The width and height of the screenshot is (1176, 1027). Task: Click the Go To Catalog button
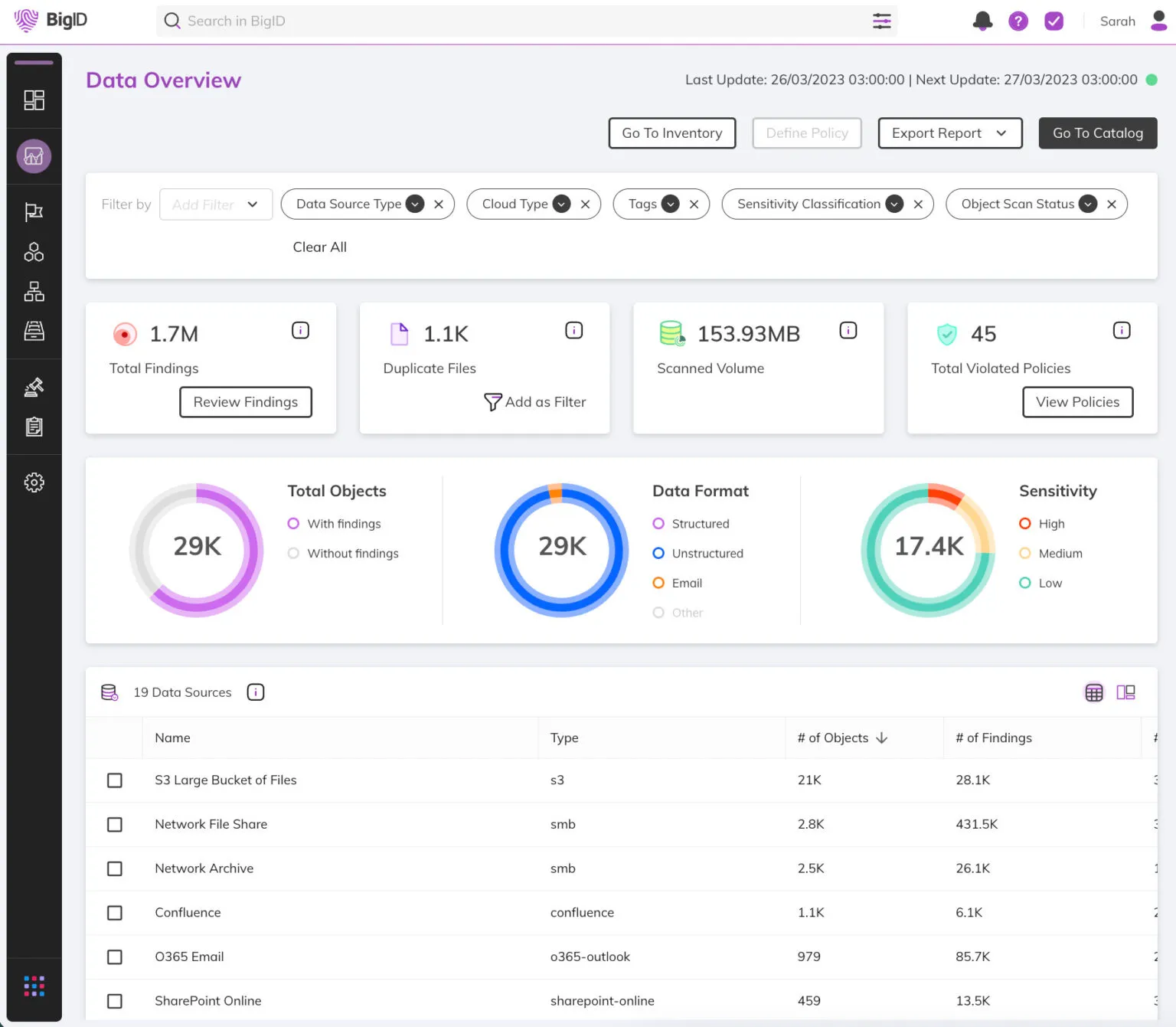click(1097, 133)
